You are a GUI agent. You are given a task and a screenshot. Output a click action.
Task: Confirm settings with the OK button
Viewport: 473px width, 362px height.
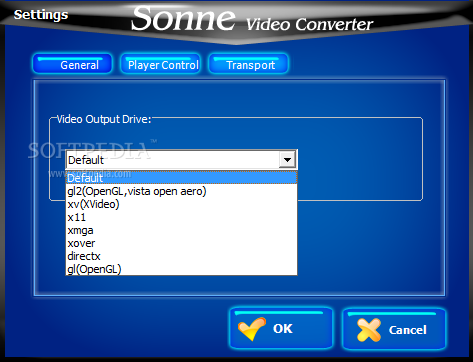pos(281,328)
